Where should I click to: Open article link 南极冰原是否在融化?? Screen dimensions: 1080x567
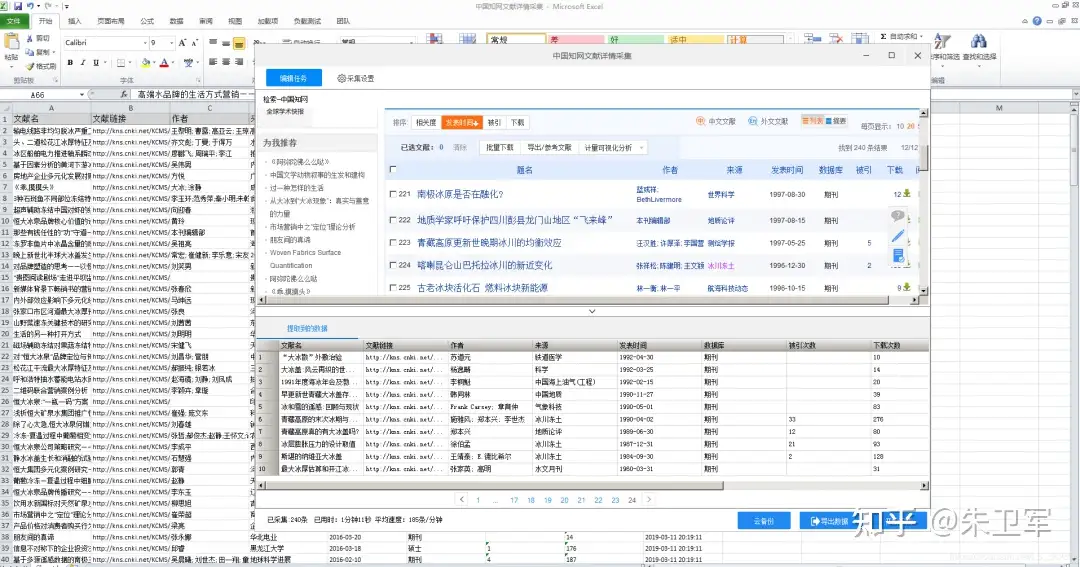[460, 194]
